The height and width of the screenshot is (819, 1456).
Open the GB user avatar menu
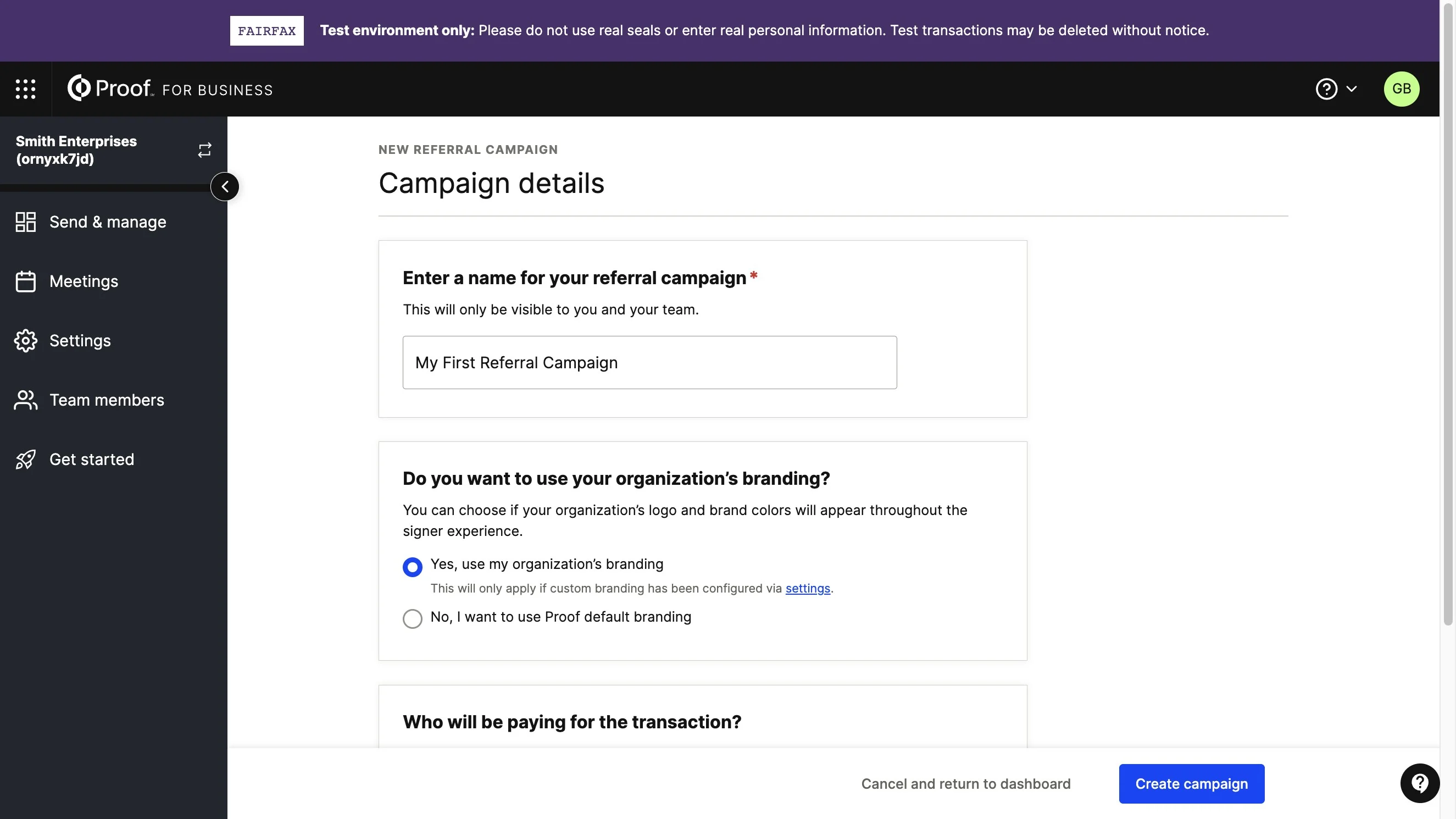coord(1401,89)
